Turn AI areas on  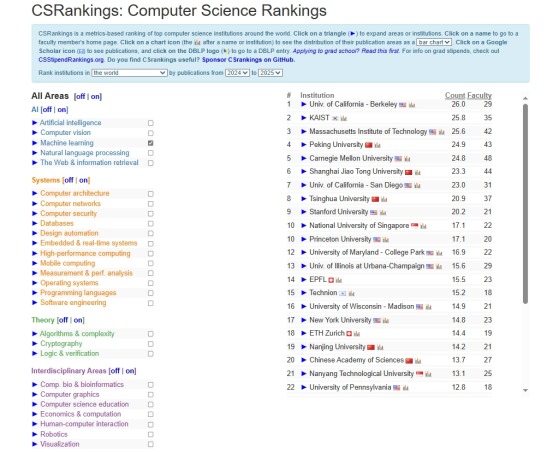point(62,110)
